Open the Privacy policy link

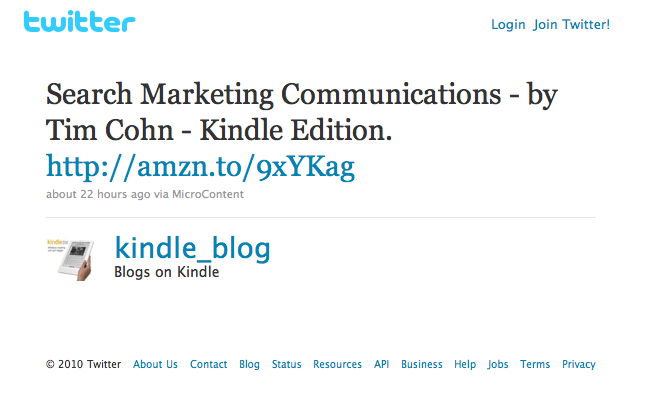click(578, 365)
